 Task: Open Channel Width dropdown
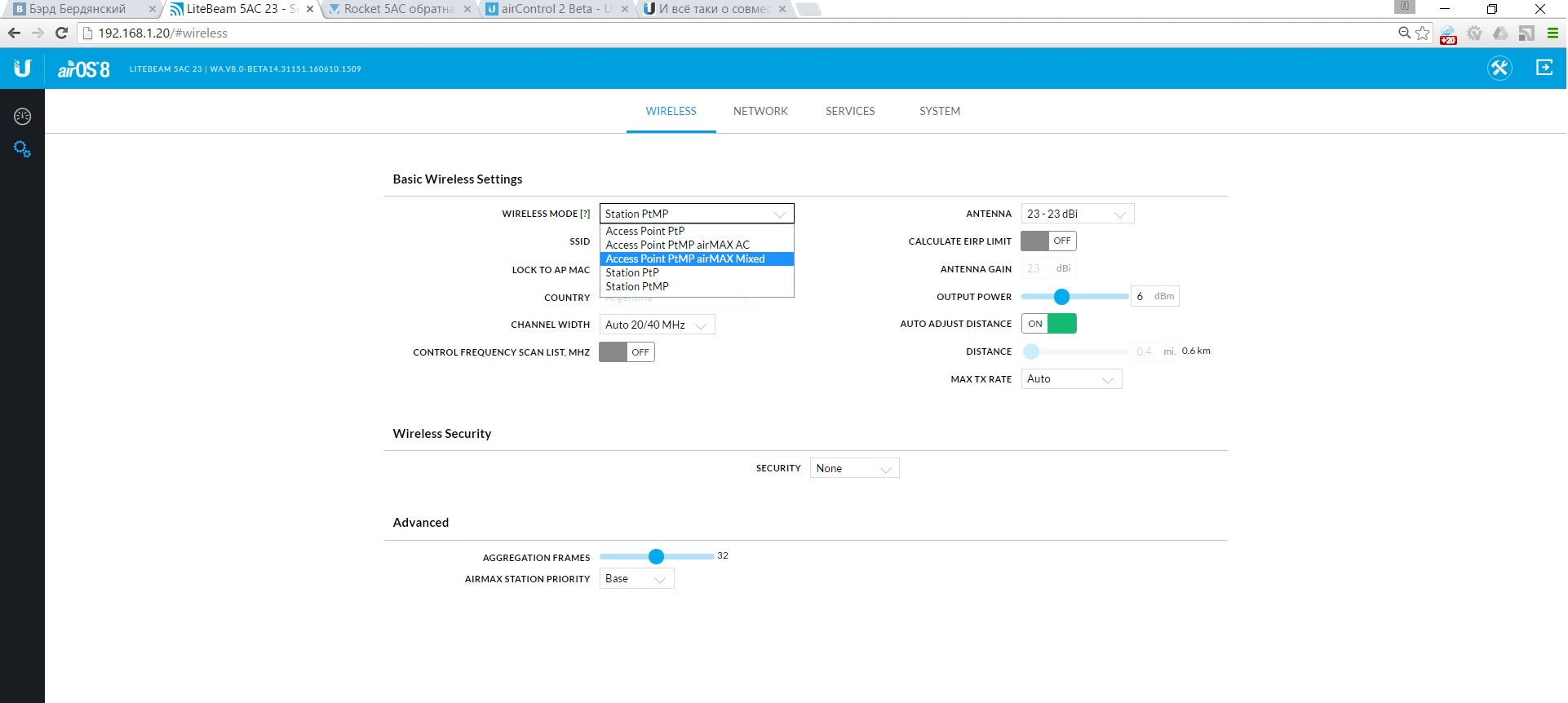coord(657,325)
